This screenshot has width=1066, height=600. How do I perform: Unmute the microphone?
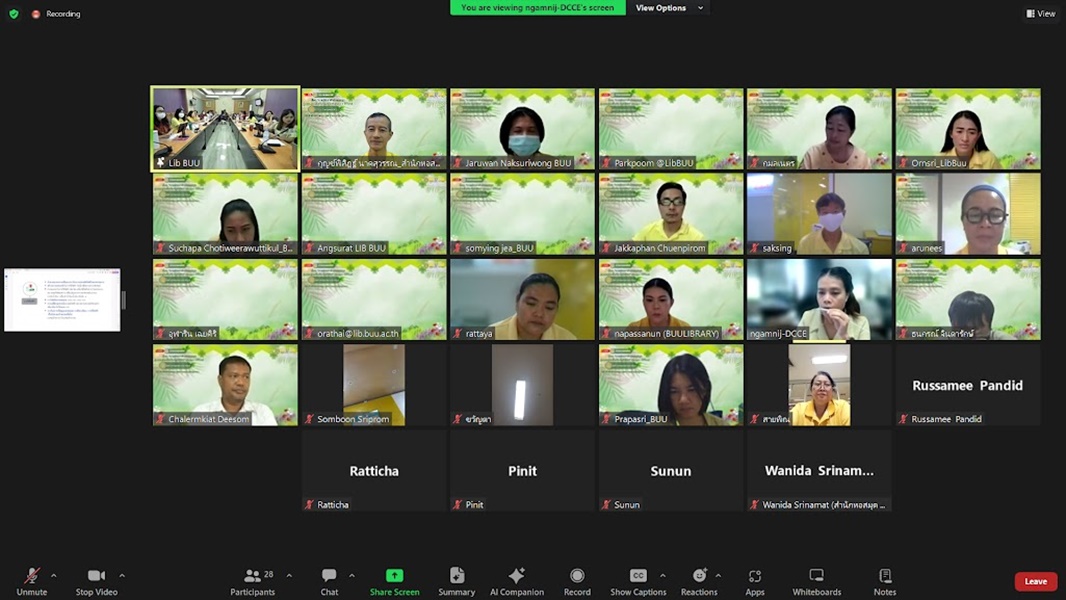[32, 581]
